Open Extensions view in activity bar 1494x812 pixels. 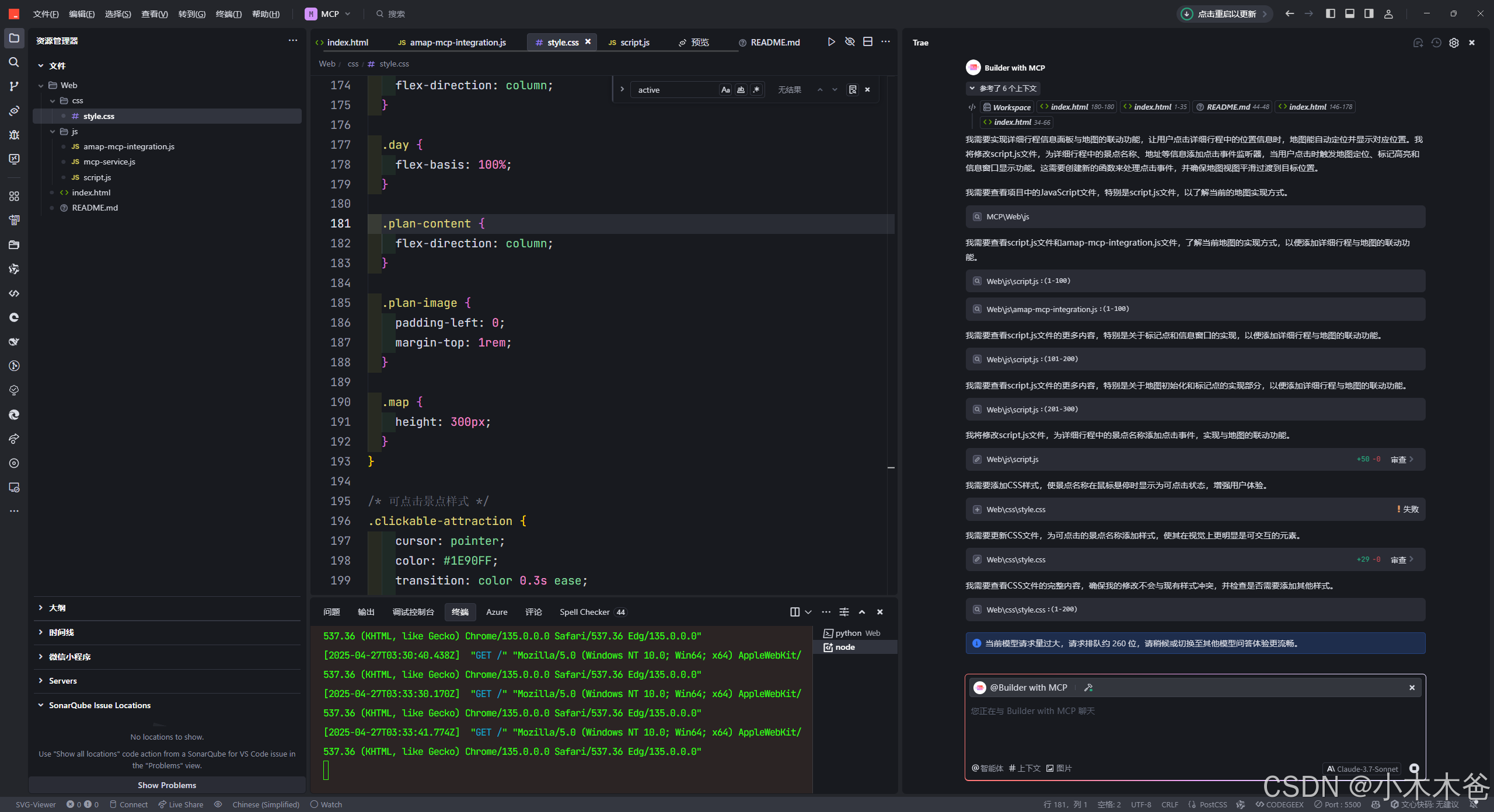[14, 196]
